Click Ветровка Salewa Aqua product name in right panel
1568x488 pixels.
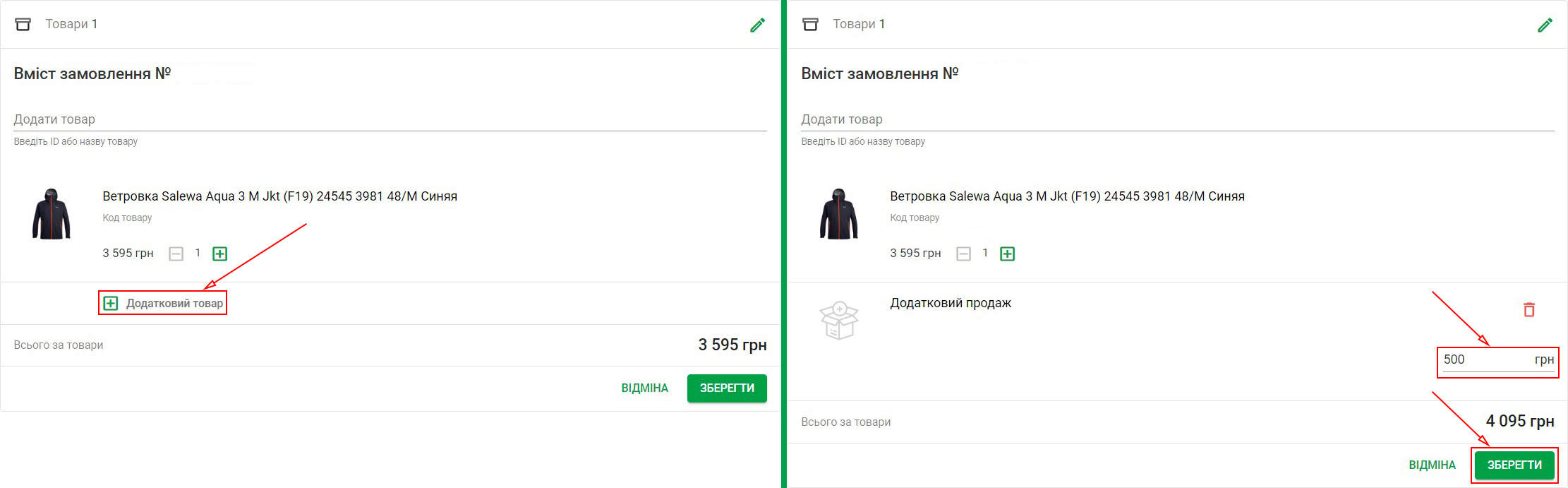[x=1067, y=196]
